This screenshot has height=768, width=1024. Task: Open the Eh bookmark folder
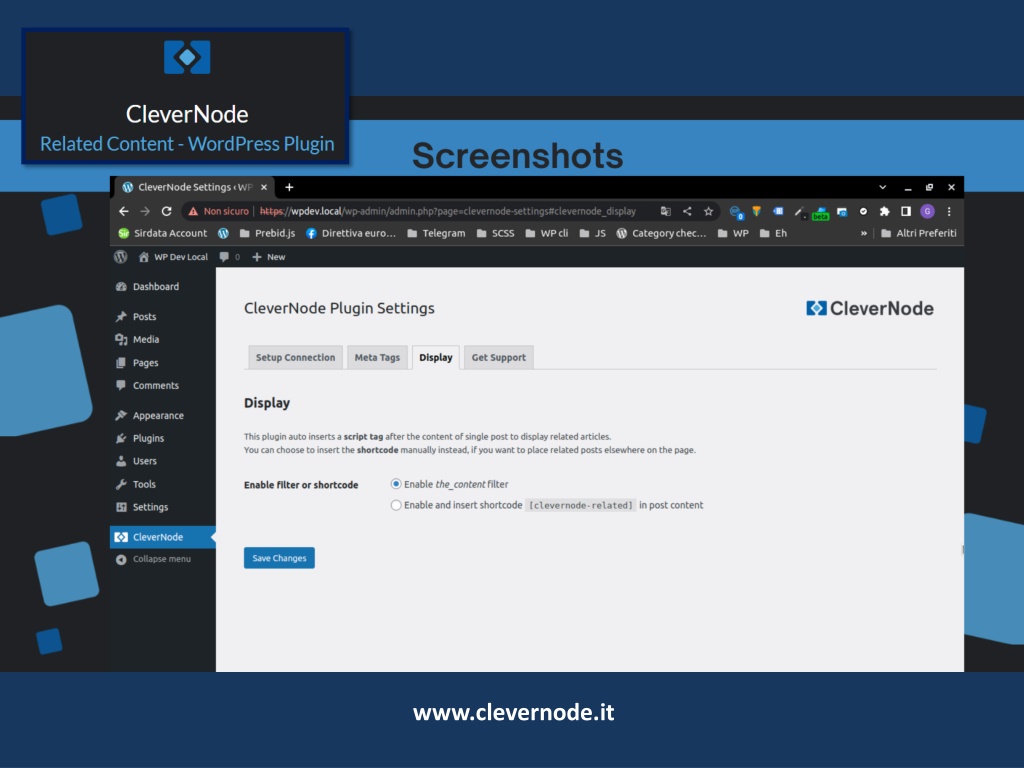tap(773, 233)
